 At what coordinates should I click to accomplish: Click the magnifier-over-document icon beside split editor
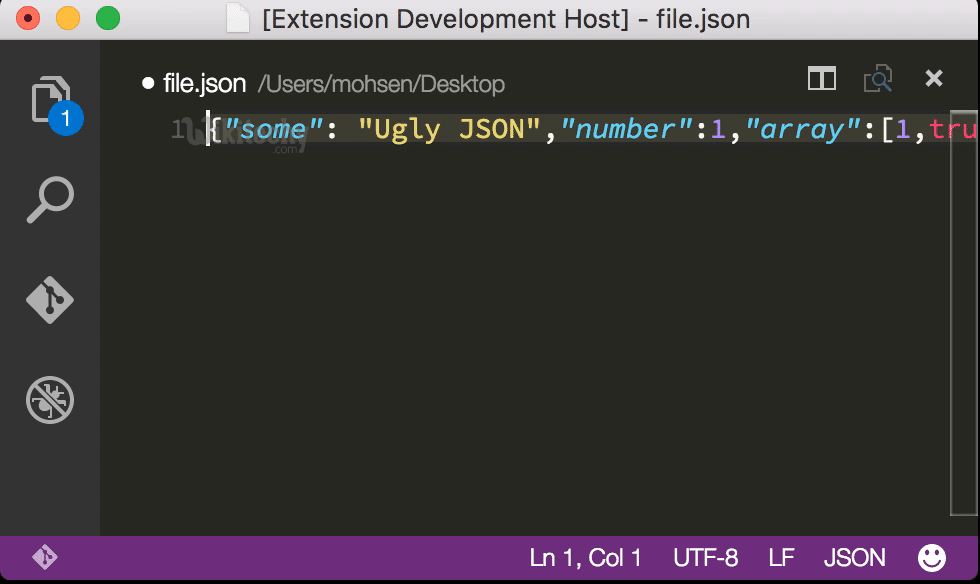point(878,79)
